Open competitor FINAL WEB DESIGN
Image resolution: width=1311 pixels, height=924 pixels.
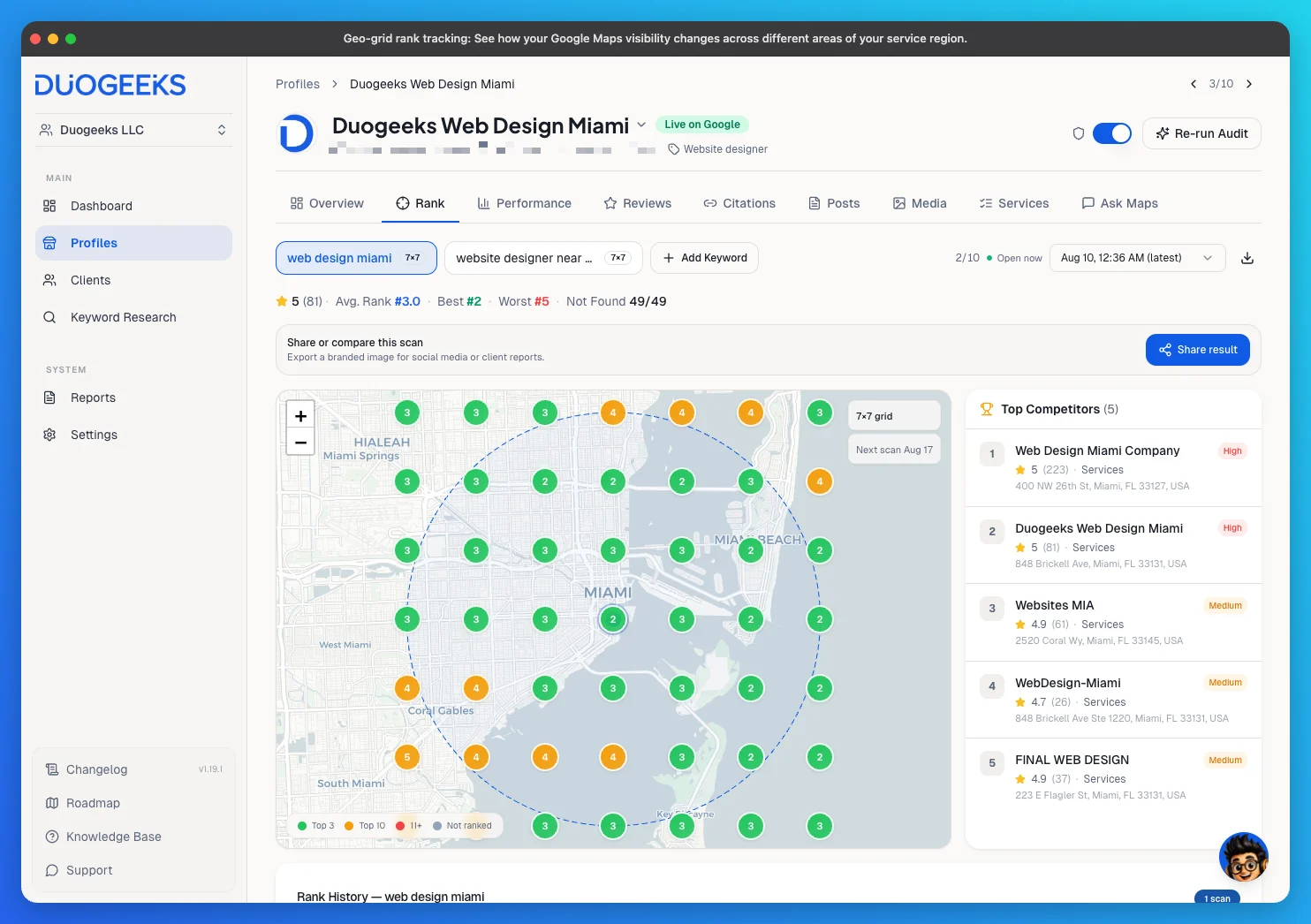point(1113,776)
